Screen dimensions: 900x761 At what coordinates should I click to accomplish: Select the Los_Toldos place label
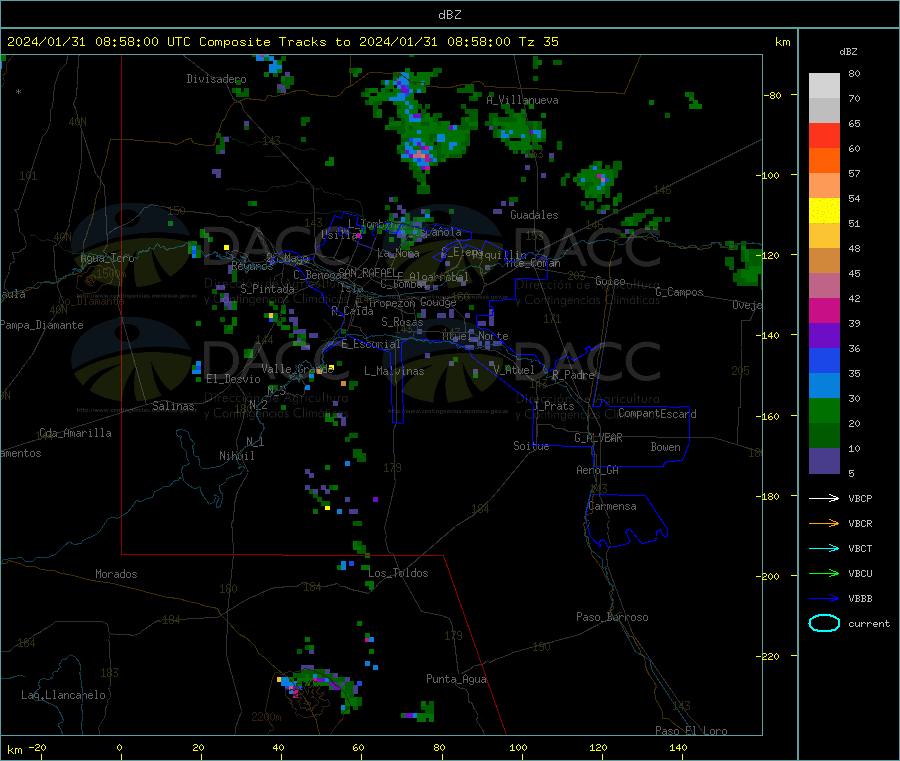[x=398, y=573]
